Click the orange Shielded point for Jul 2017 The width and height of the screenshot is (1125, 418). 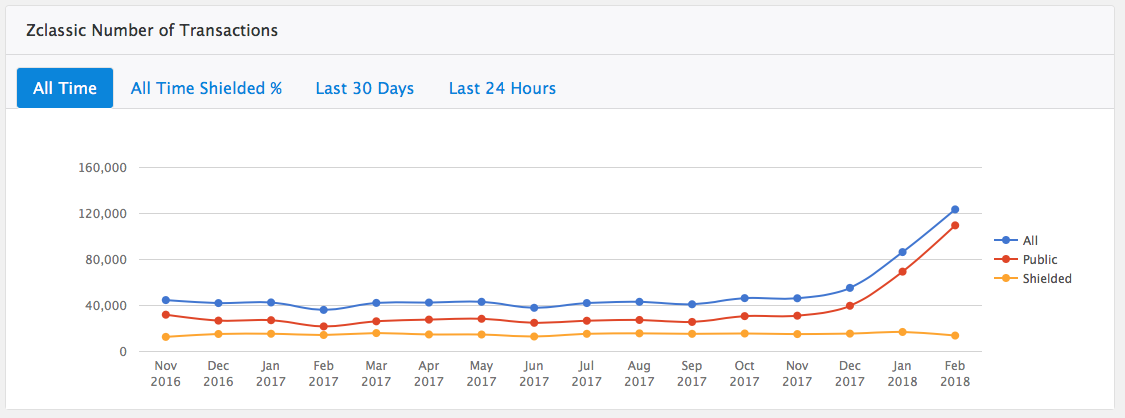(x=587, y=333)
